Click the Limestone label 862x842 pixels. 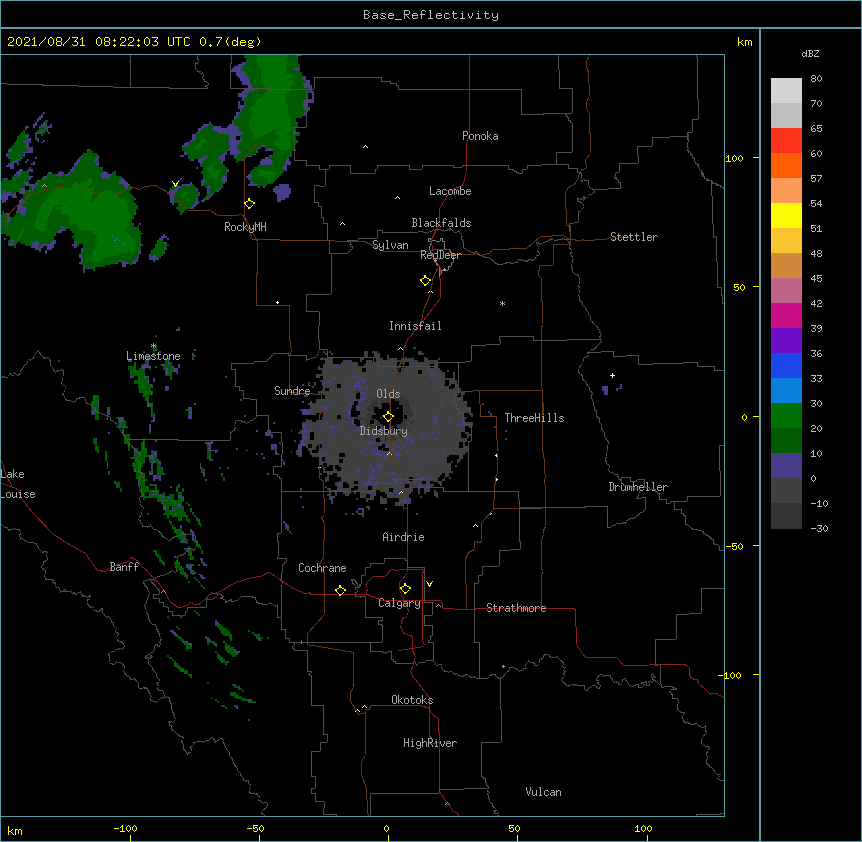pyautogui.click(x=153, y=356)
